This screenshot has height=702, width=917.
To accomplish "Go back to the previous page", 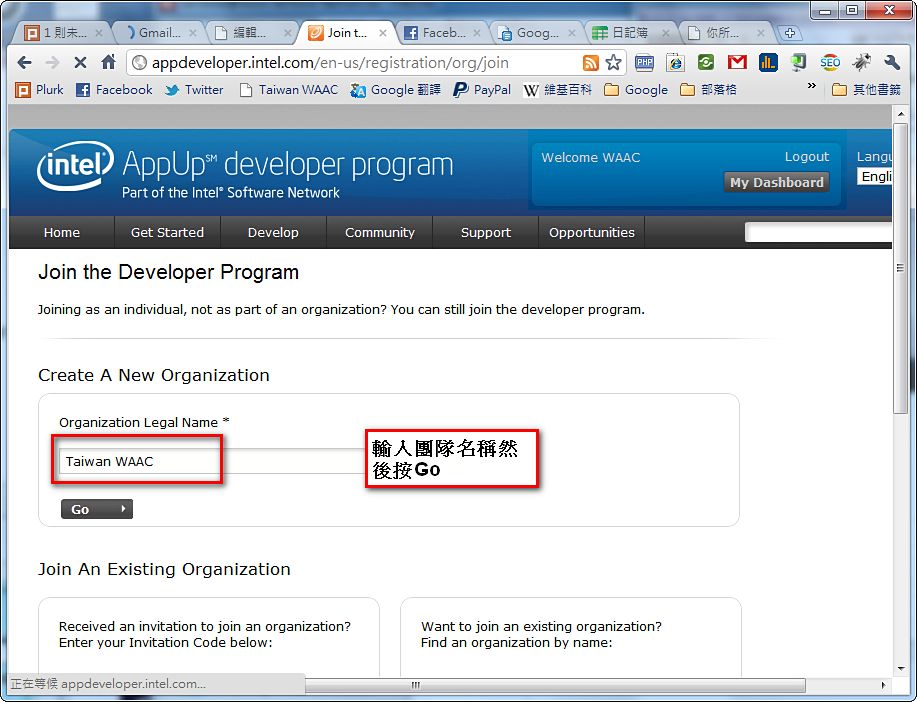I will point(25,62).
